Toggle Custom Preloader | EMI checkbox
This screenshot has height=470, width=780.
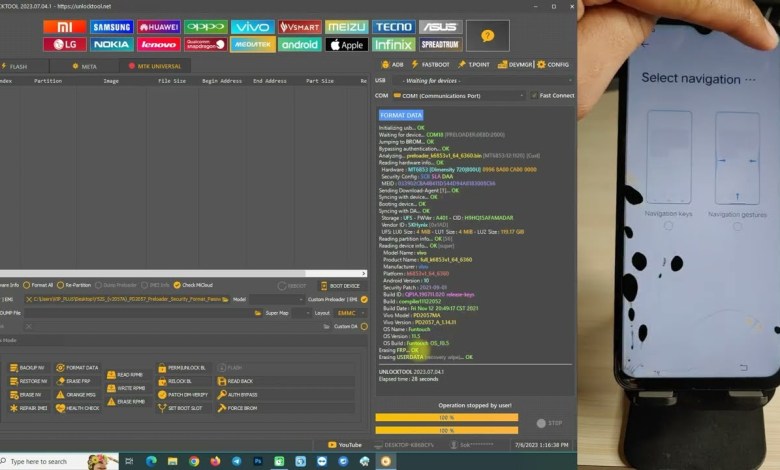point(364,299)
